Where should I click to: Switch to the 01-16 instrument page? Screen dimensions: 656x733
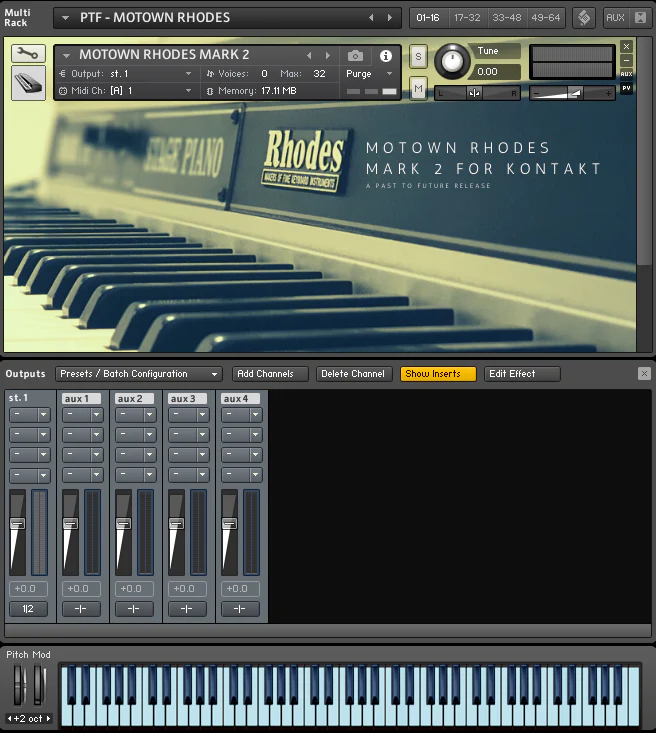pos(428,18)
